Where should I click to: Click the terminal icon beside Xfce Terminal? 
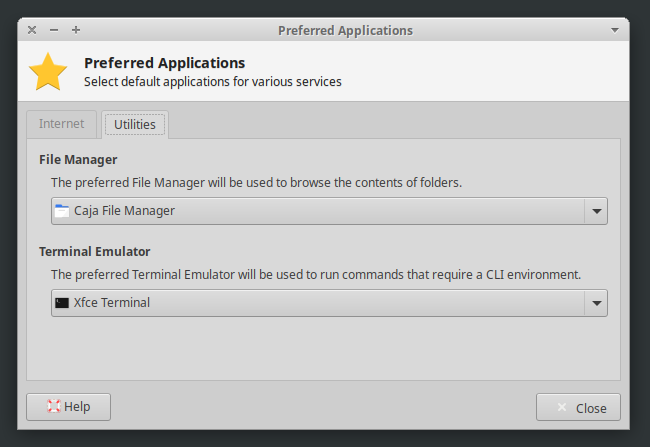pyautogui.click(x=62, y=303)
